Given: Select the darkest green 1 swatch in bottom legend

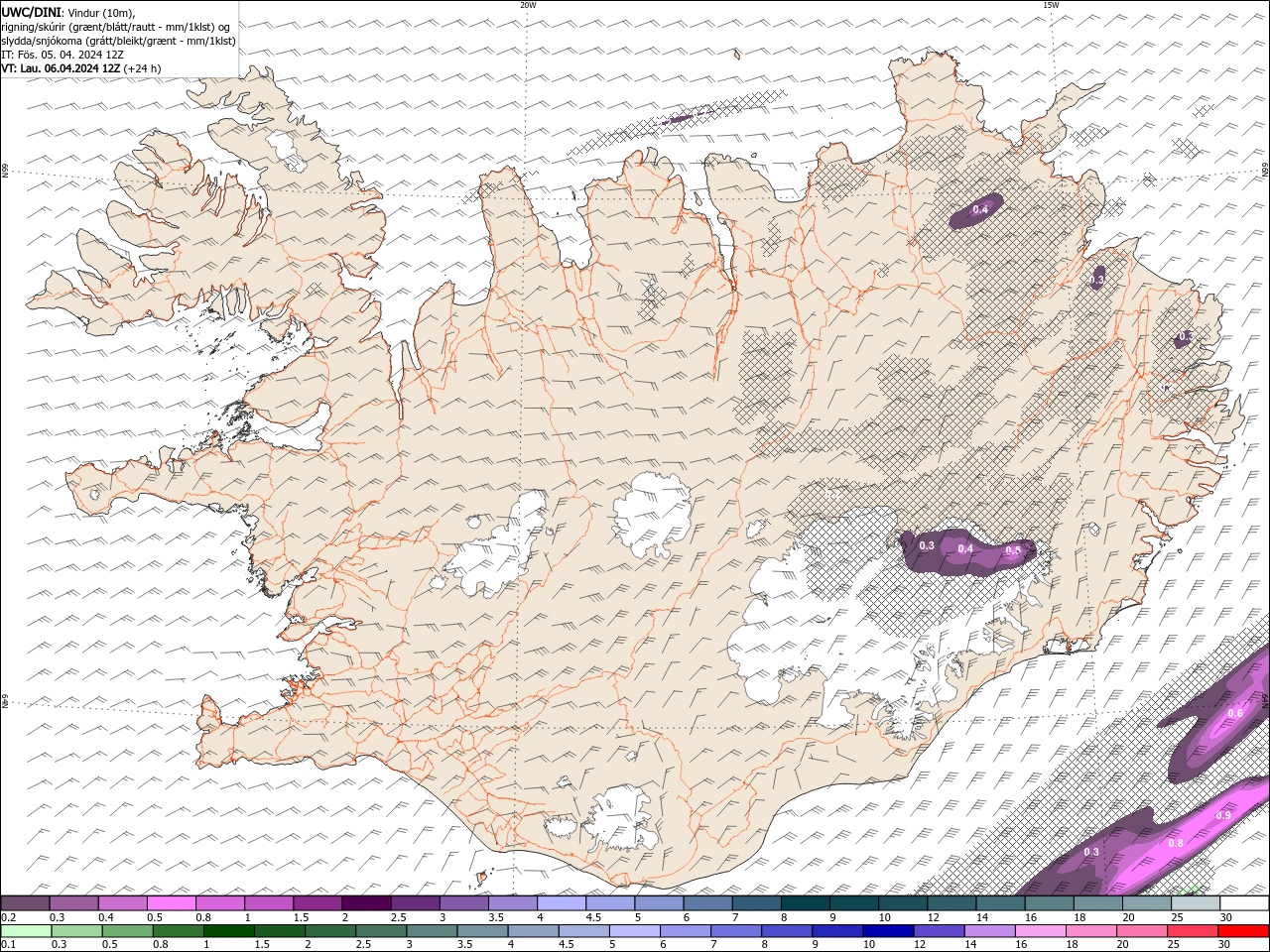Looking at the screenshot, I should (229, 930).
